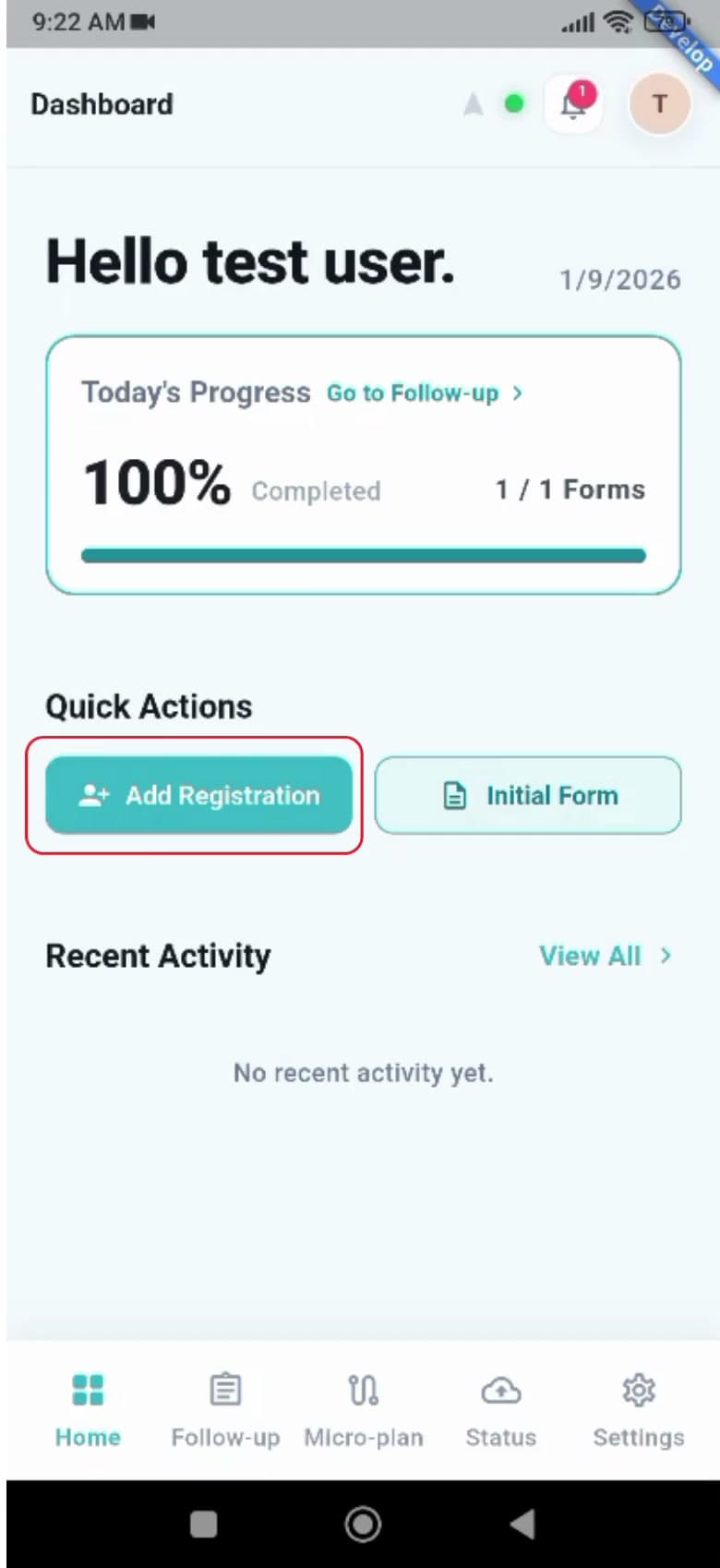The height and width of the screenshot is (1568, 720).
Task: Tap the Status cloud upload icon
Action: 500,1390
